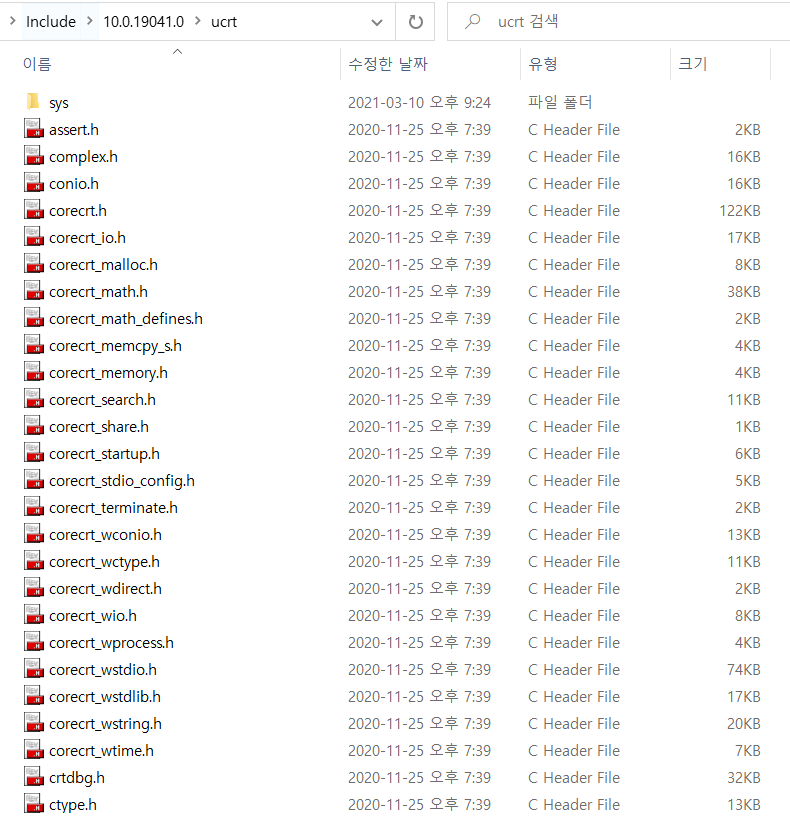
Task: Expand the chevron before Include breadcrumb
Action: [13, 21]
